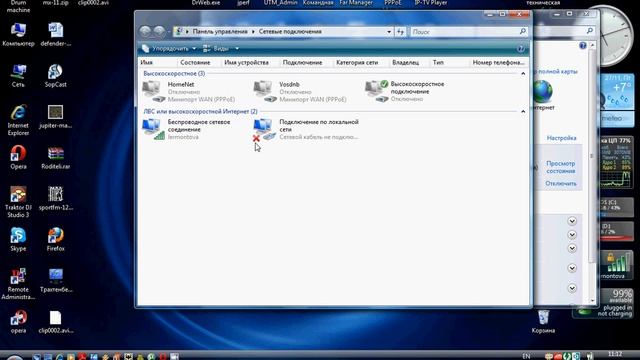Expand the address bar history dropdown

[x=389, y=31]
